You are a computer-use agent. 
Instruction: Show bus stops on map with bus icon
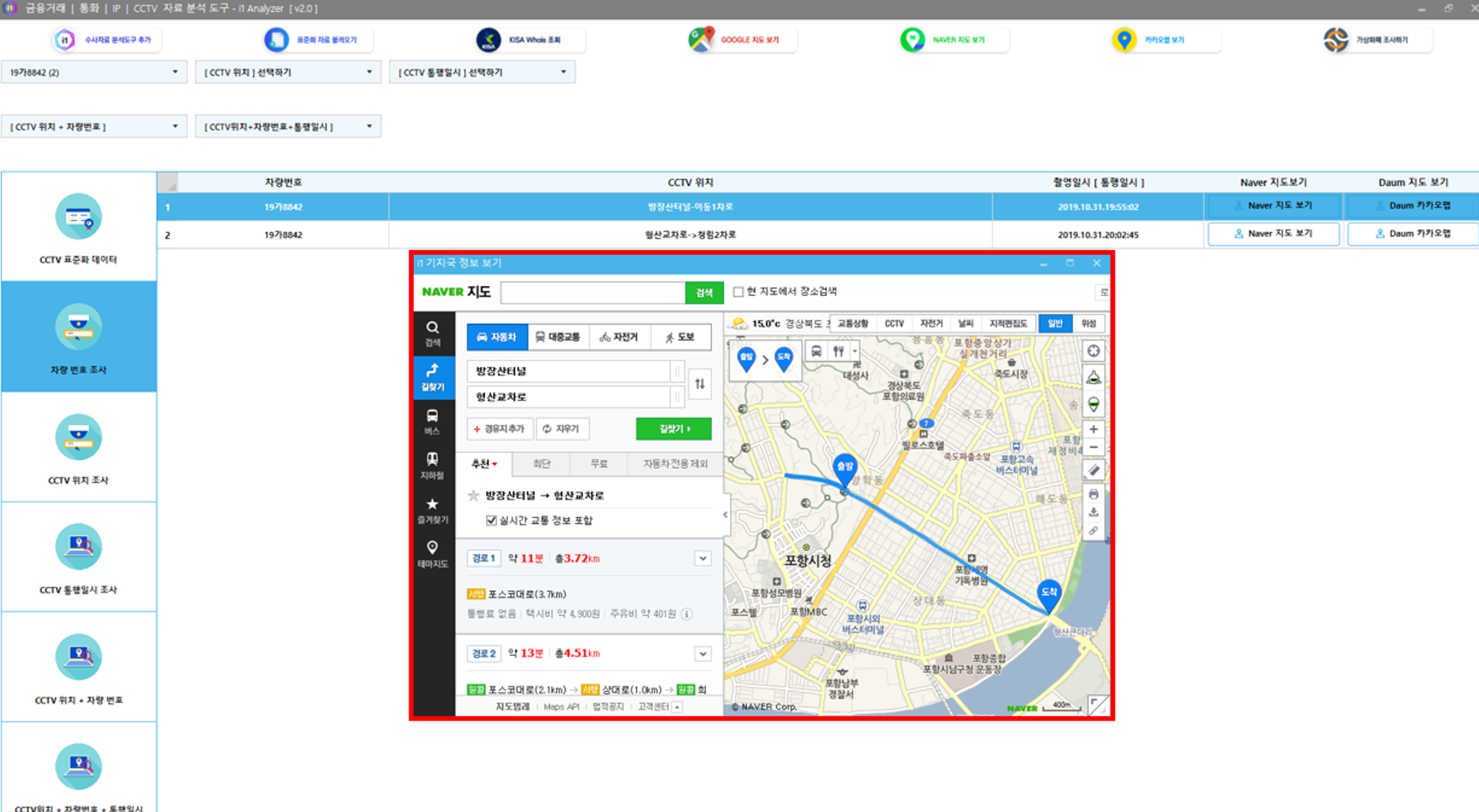click(x=816, y=351)
